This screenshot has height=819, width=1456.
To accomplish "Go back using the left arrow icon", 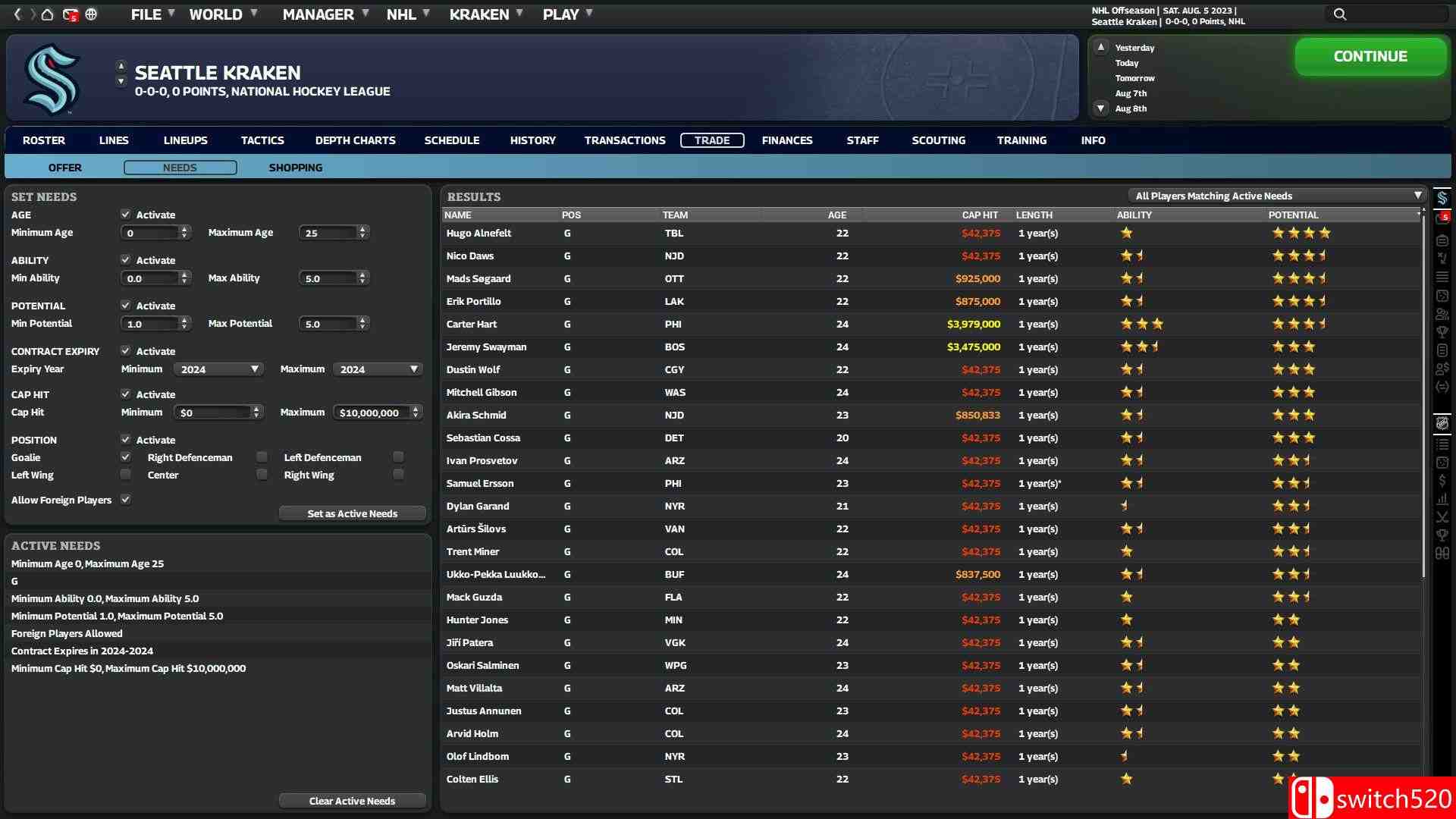I will coord(17,14).
